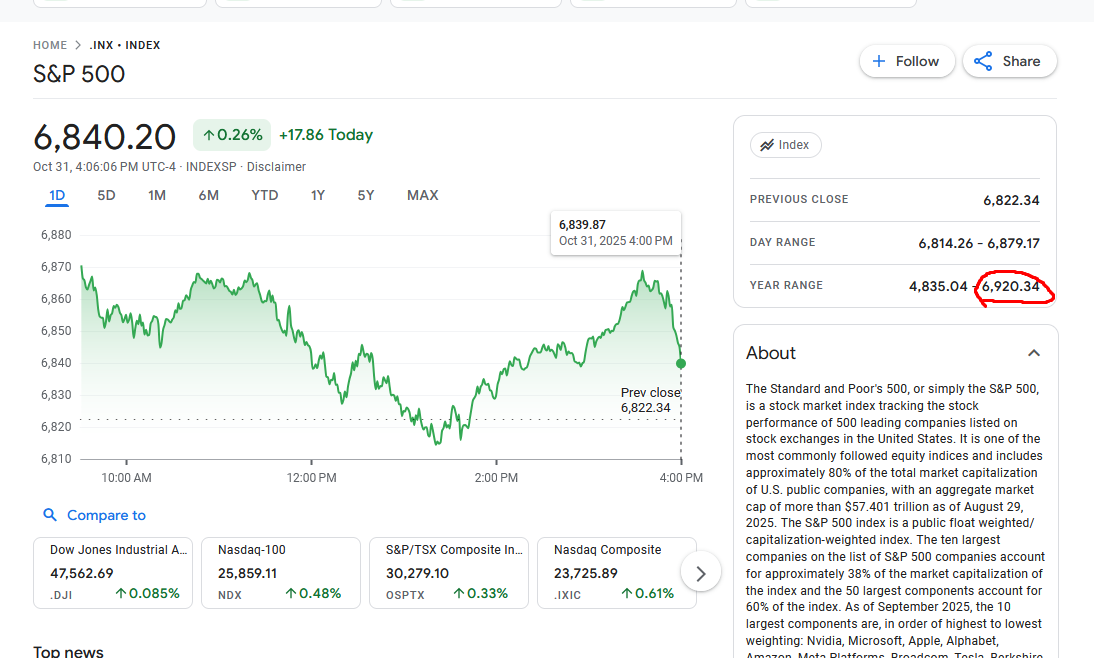This screenshot has height=658, width=1094.
Task: Switch chart to 5D range
Action: click(106, 195)
